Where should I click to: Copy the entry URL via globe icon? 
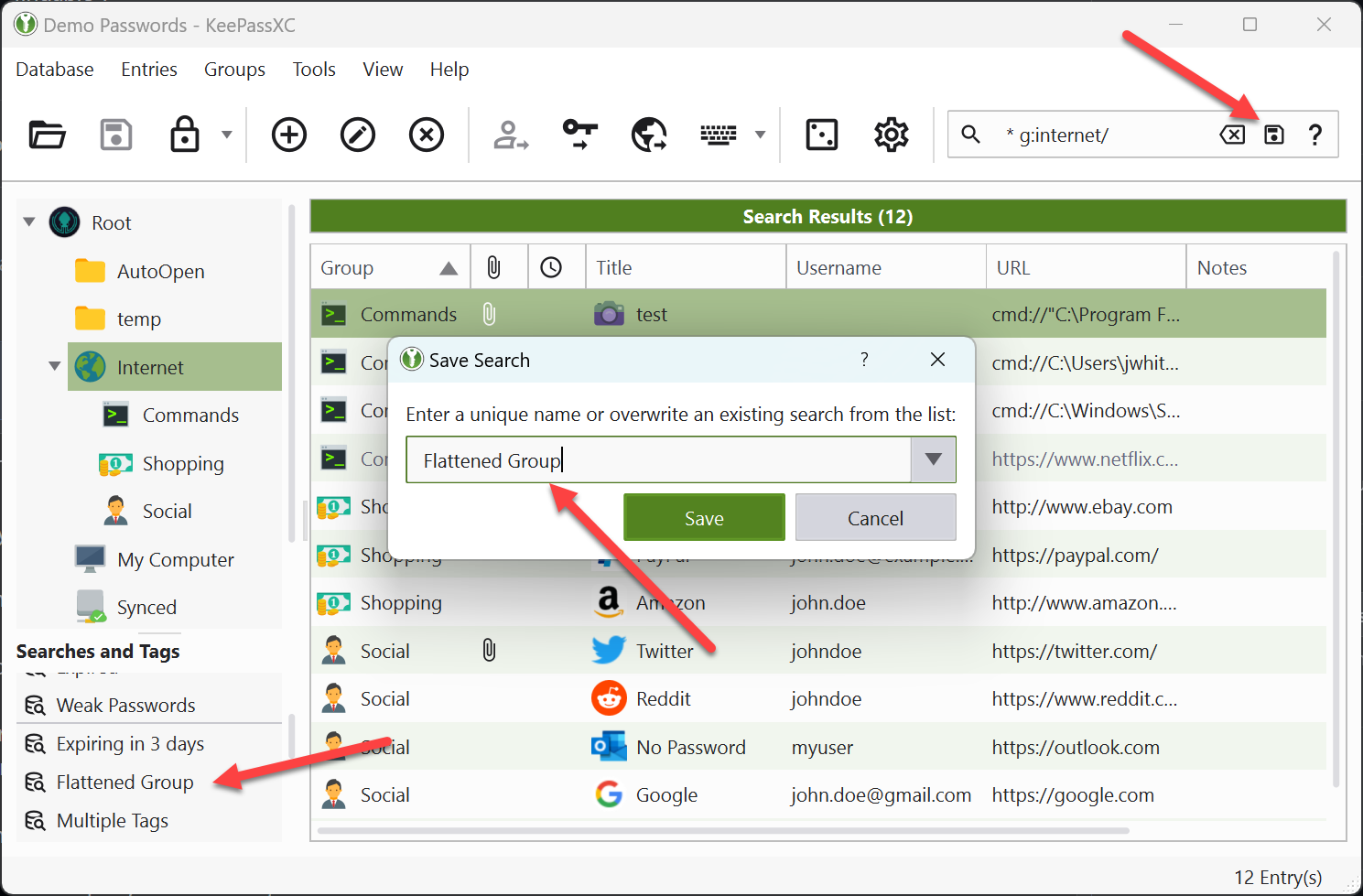649,135
